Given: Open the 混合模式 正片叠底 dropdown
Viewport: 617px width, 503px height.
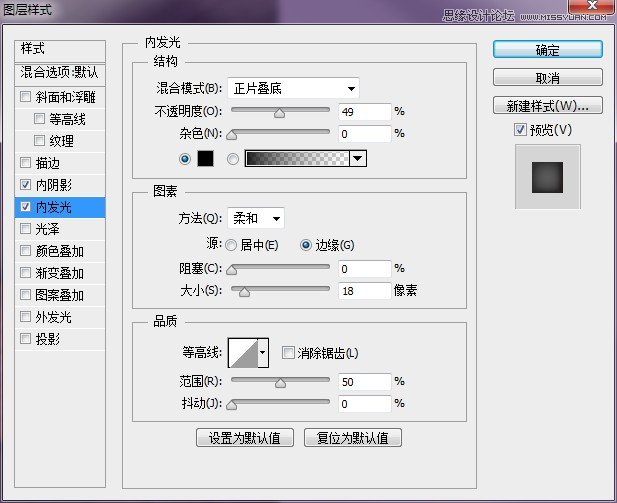Looking at the screenshot, I should [x=293, y=89].
